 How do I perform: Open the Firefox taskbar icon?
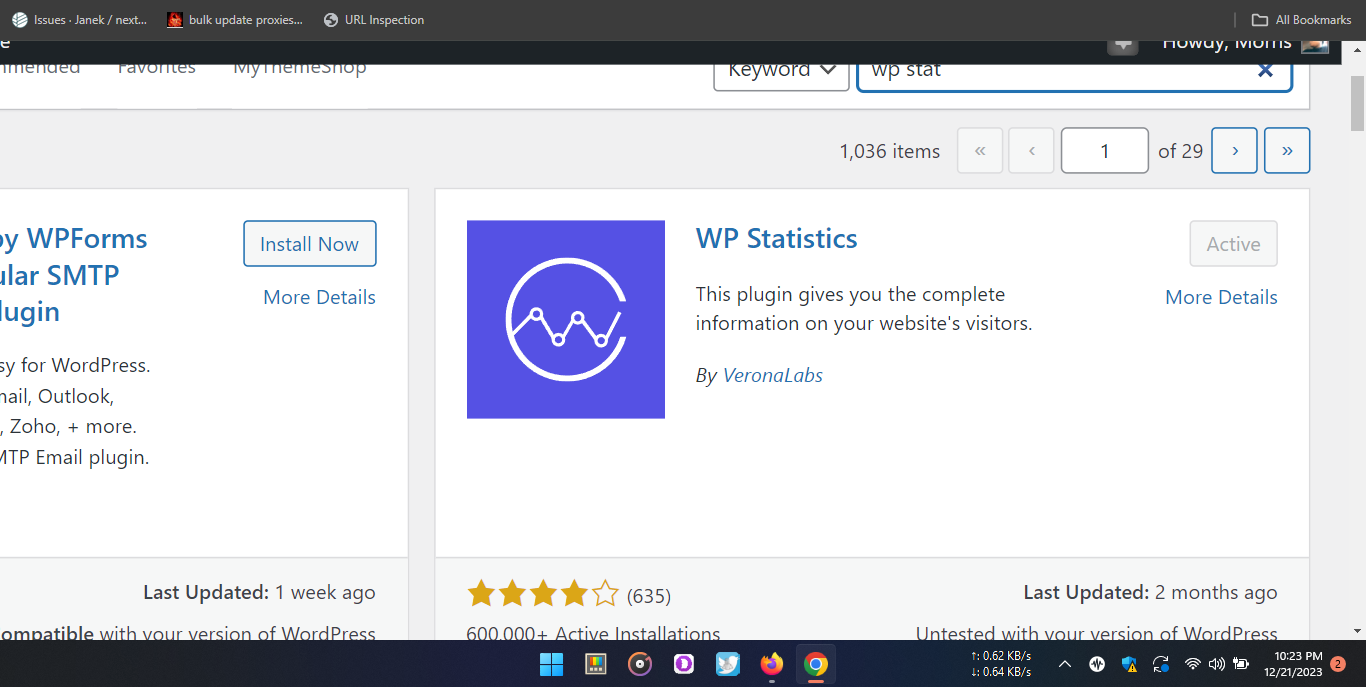click(772, 664)
